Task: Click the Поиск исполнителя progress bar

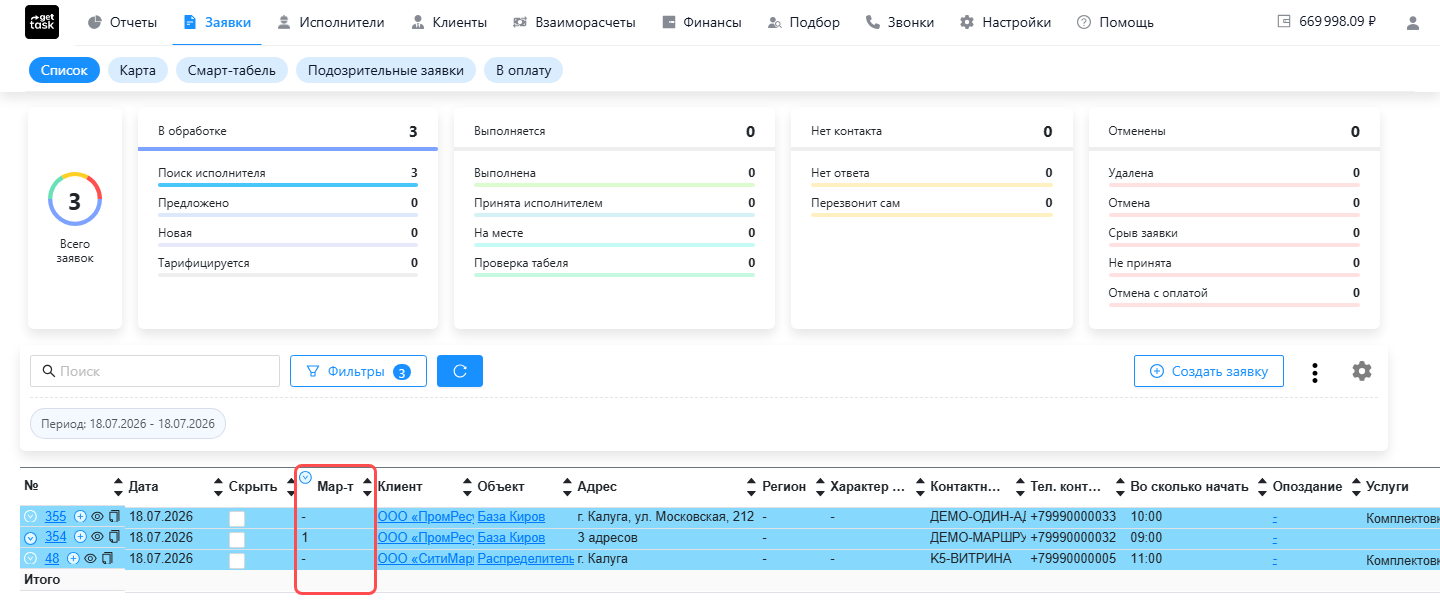Action: (x=288, y=185)
